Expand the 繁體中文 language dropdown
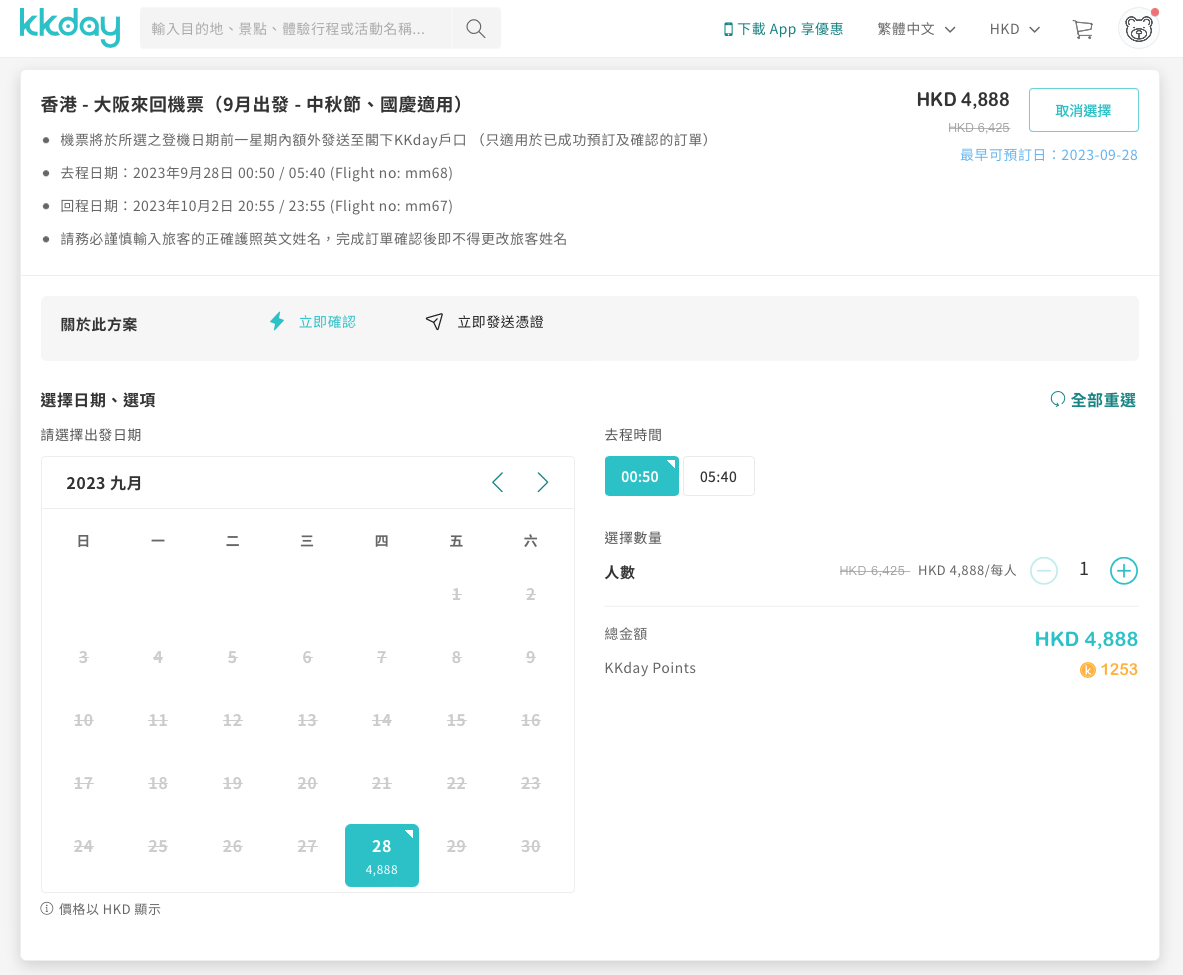1183x975 pixels. pos(916,29)
